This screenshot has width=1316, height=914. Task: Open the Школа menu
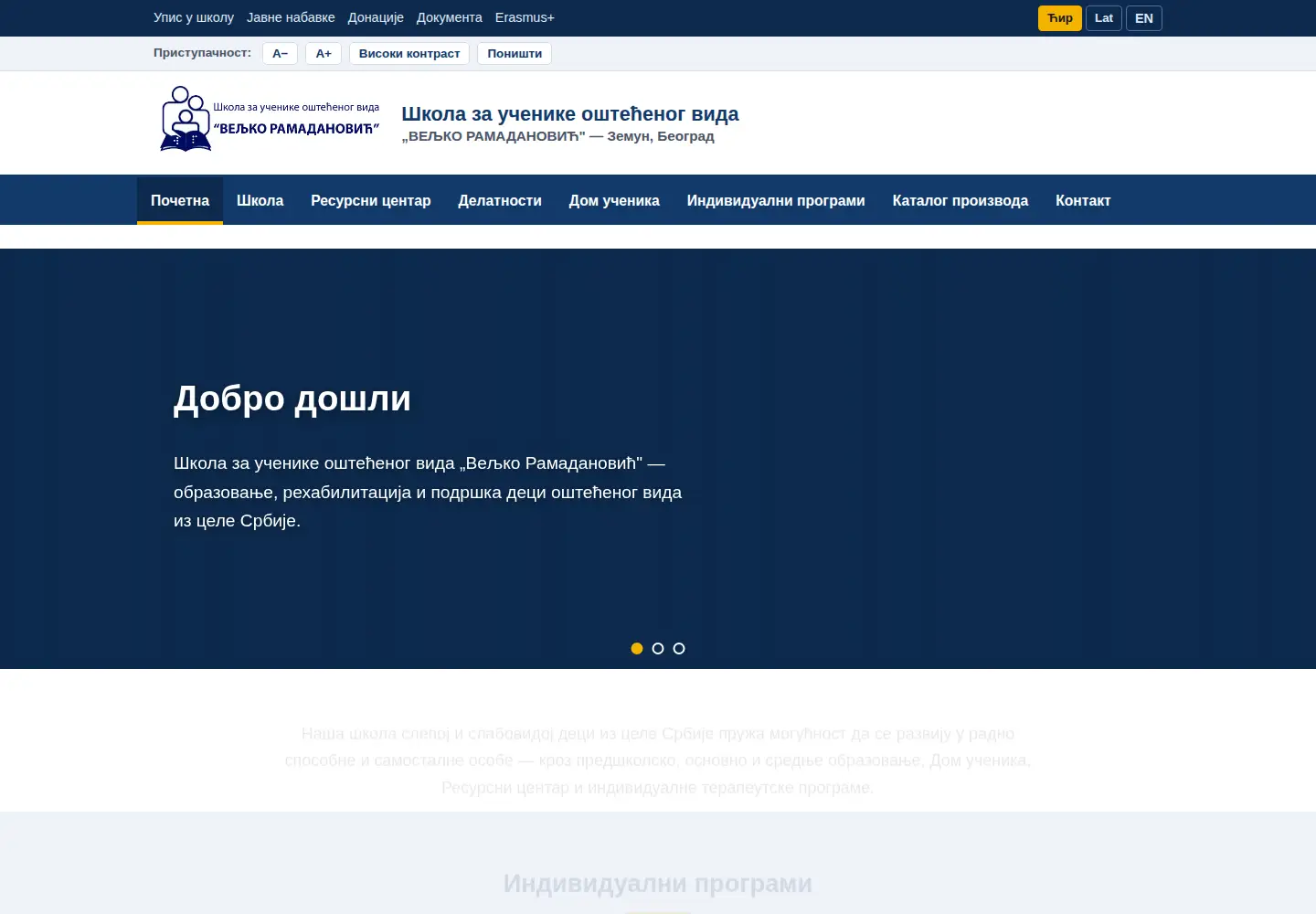260,200
